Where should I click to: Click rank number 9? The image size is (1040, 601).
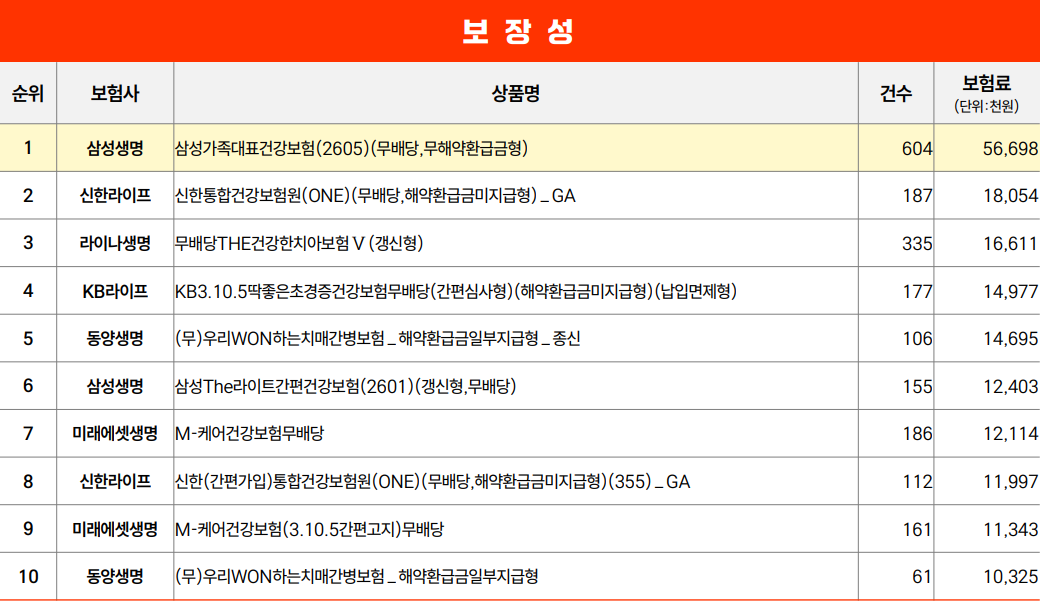click(28, 529)
